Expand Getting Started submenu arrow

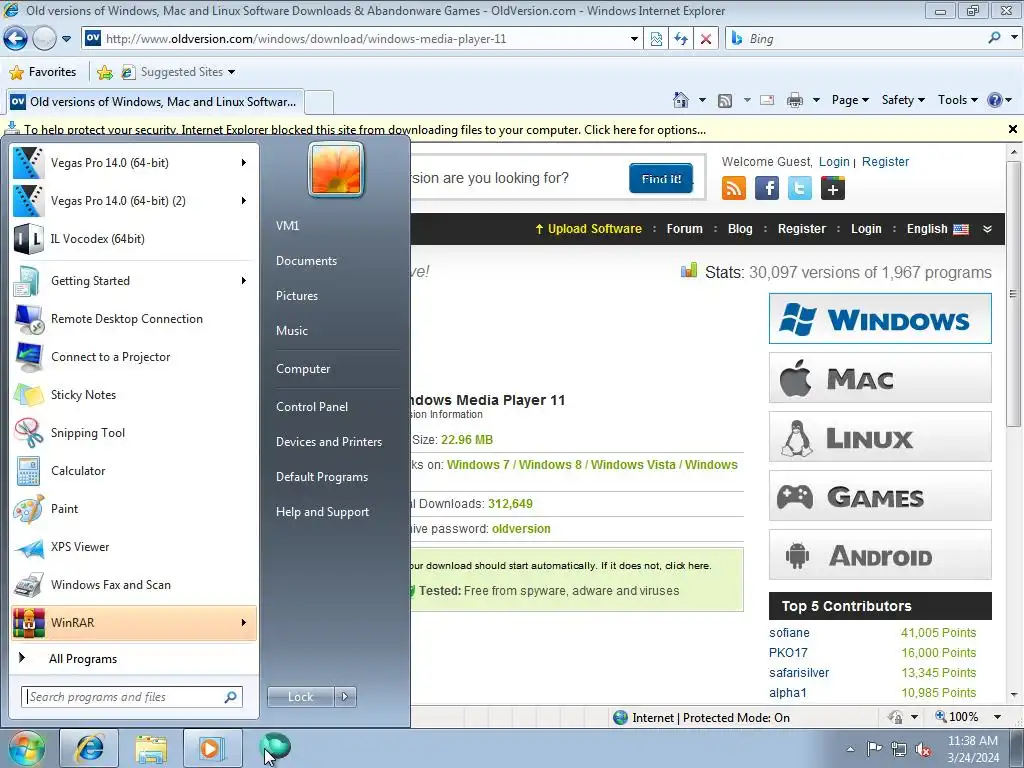[244, 281]
